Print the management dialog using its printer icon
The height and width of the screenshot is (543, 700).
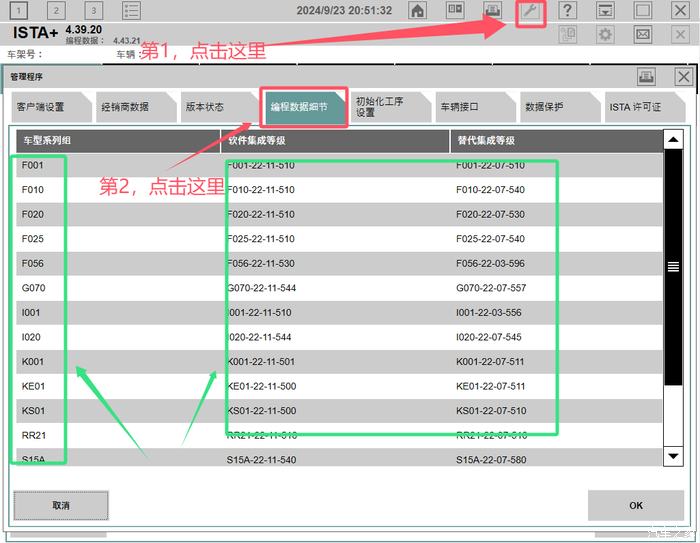(647, 77)
